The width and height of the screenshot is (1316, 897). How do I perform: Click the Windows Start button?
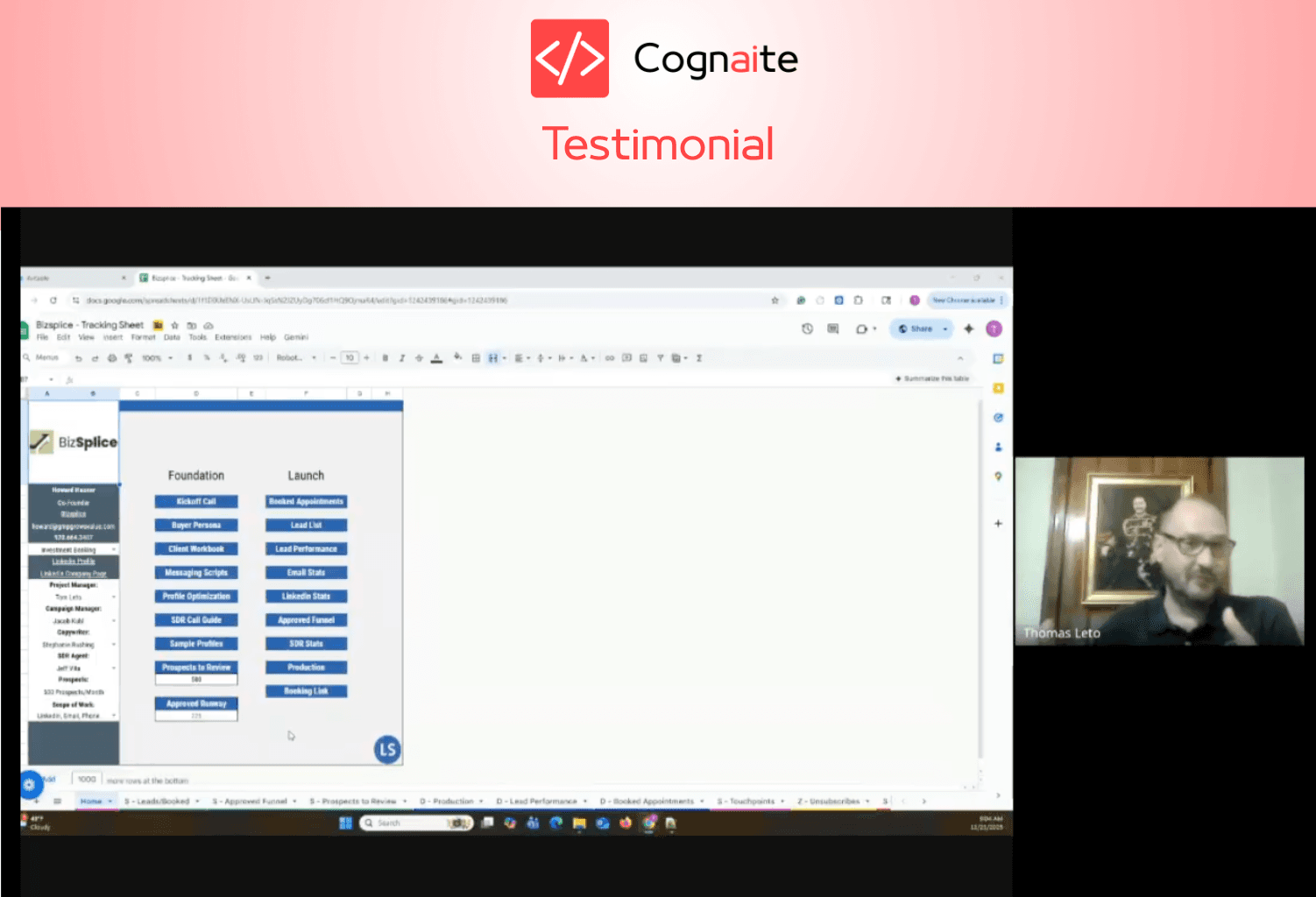coord(345,823)
